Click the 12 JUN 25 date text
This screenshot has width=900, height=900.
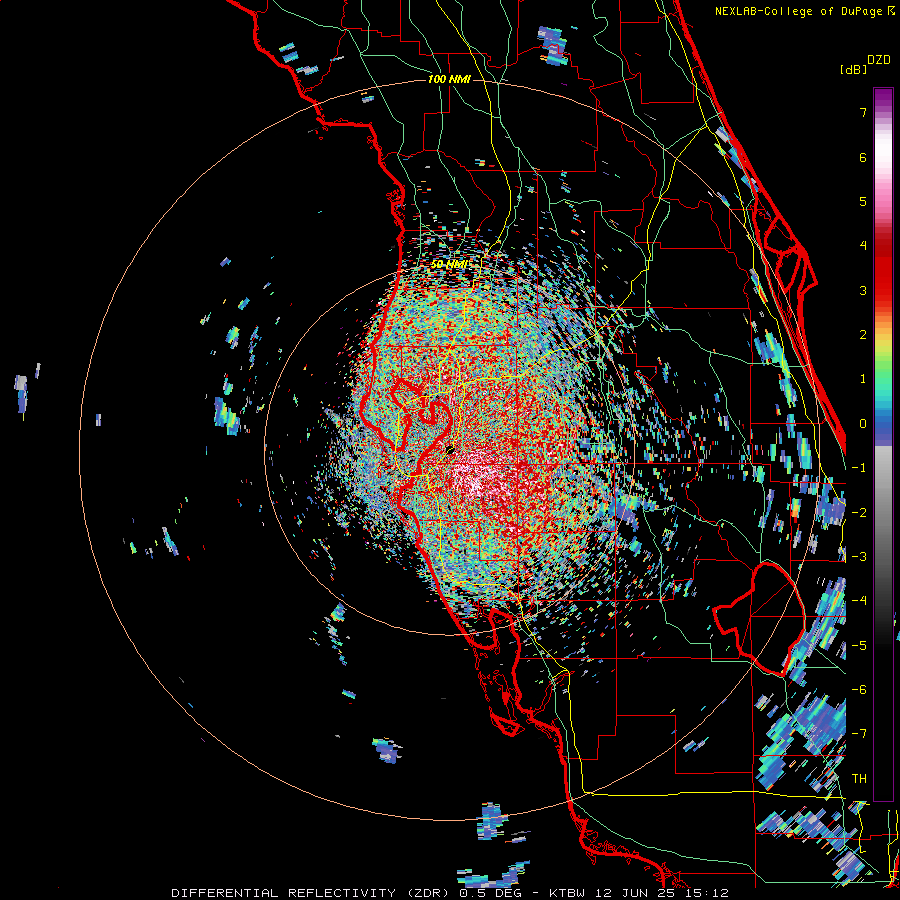pos(635,893)
